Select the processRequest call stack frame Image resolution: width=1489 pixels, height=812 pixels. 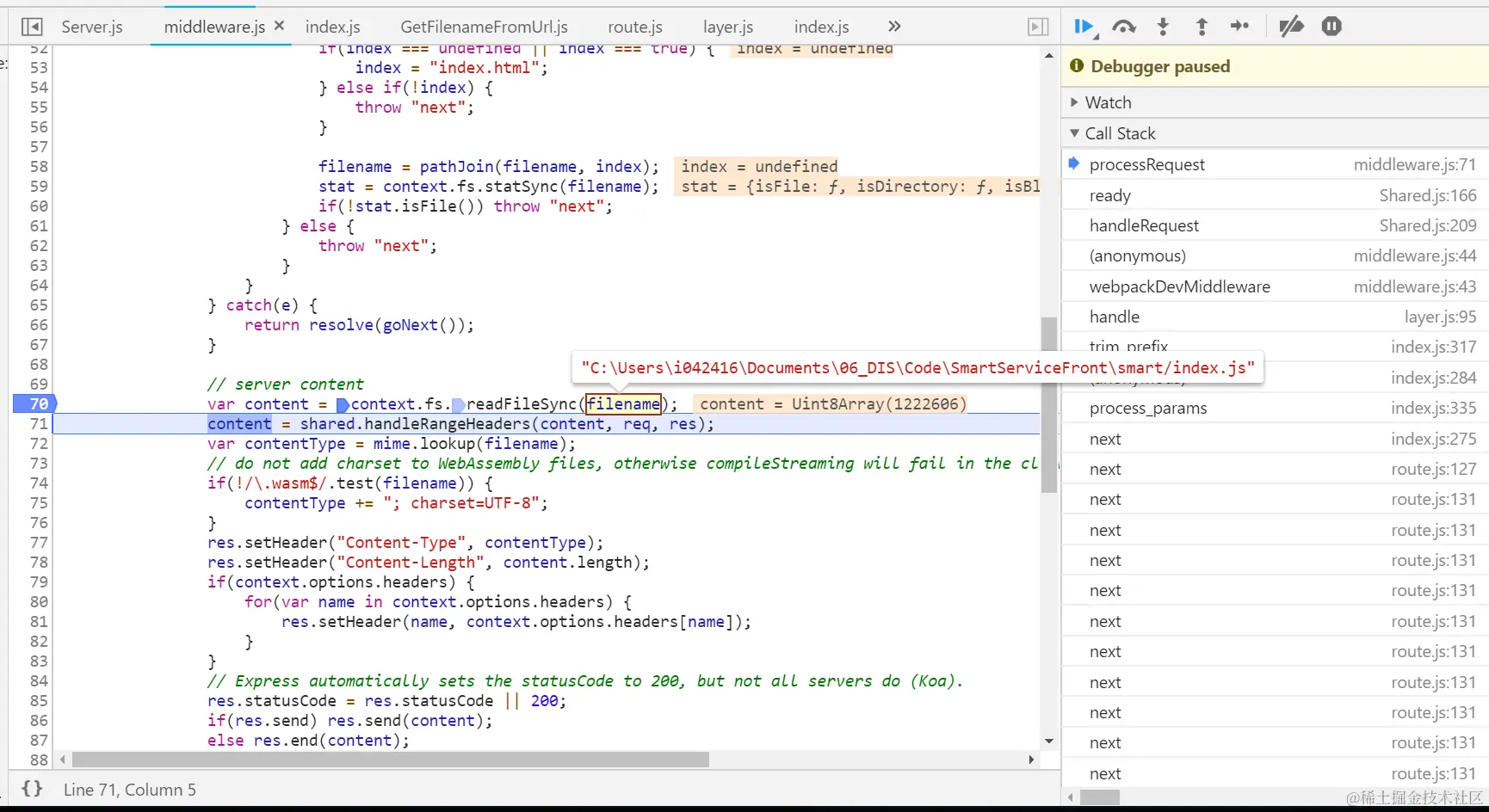click(1275, 164)
